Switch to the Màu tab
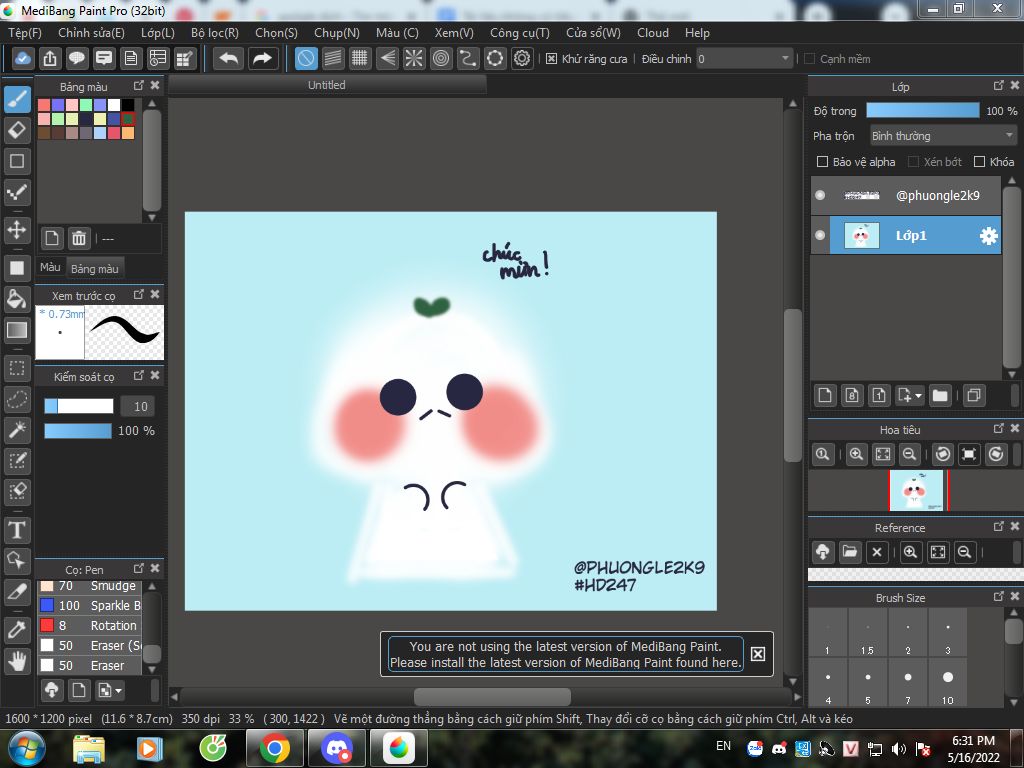 [50, 267]
